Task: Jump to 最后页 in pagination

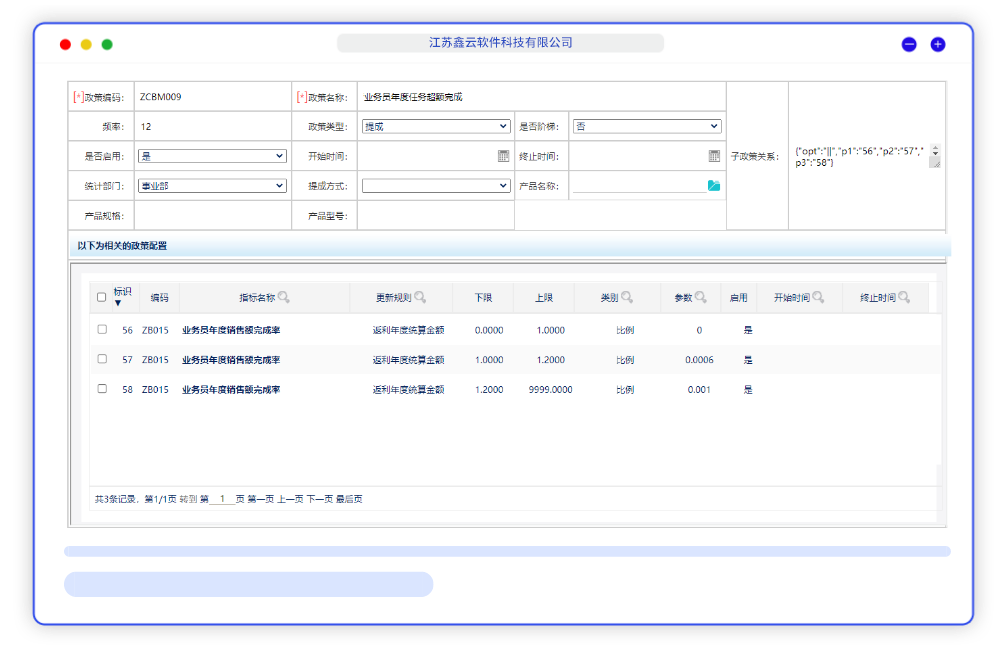Action: click(x=349, y=499)
